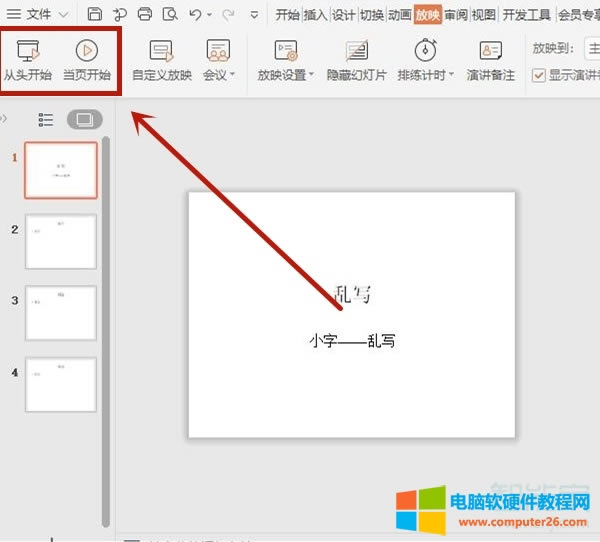This screenshot has height=542, width=600.
Task: Toggle the 显示演讲 checkbox
Action: (539, 75)
